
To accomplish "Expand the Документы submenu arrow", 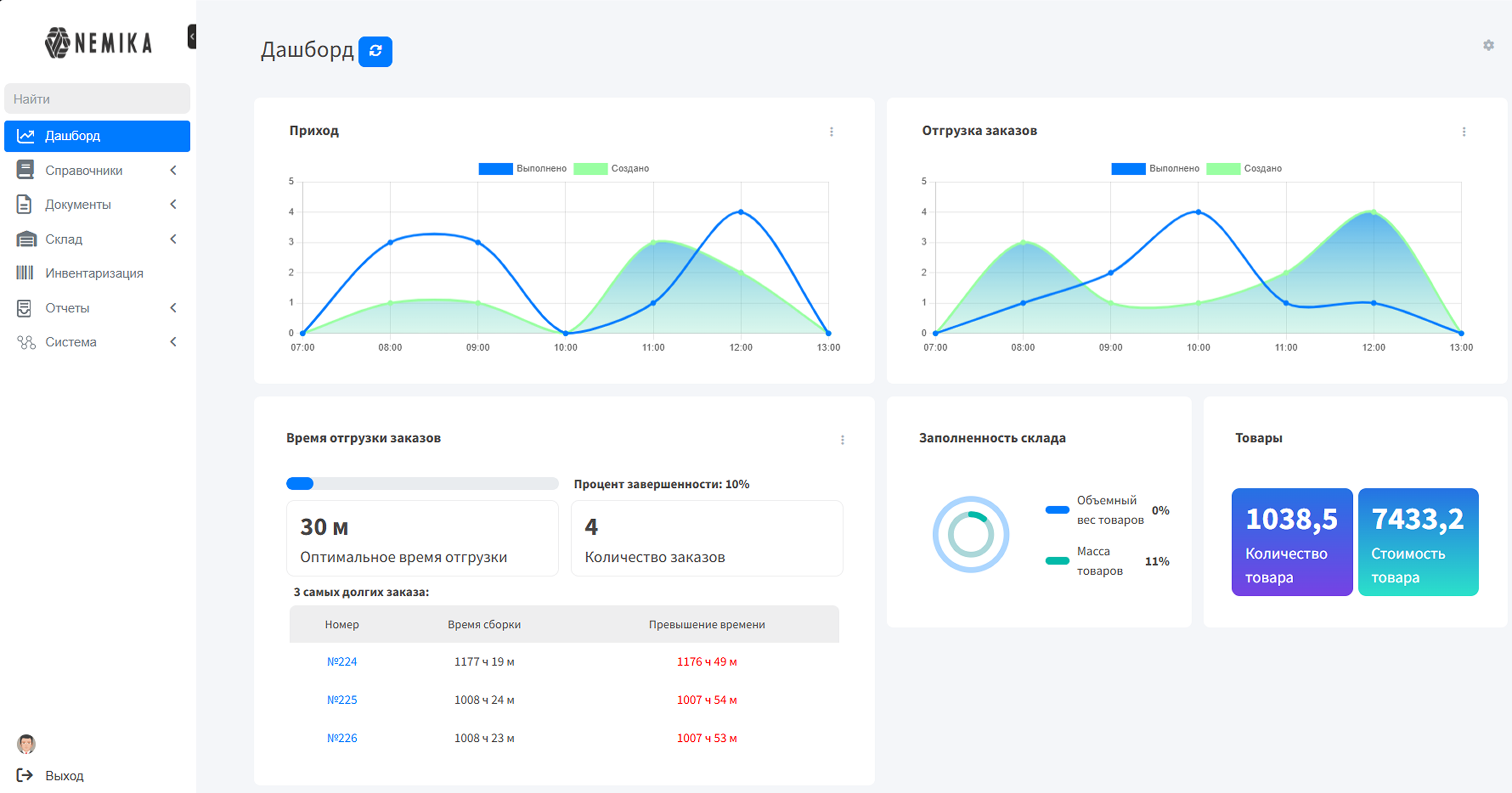I will (x=173, y=204).
